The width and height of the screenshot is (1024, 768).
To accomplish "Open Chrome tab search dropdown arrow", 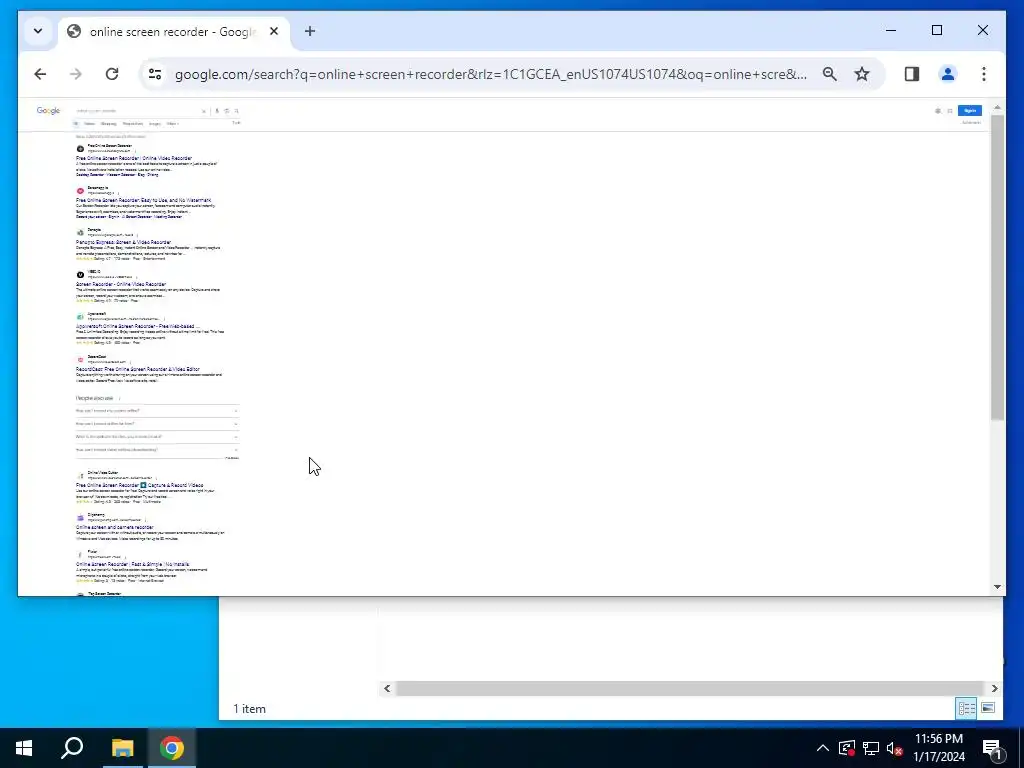I will pyautogui.click(x=38, y=31).
